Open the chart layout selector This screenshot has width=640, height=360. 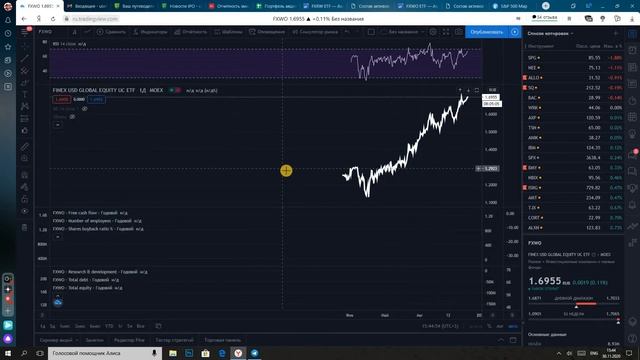pyautogui.click(x=371, y=32)
